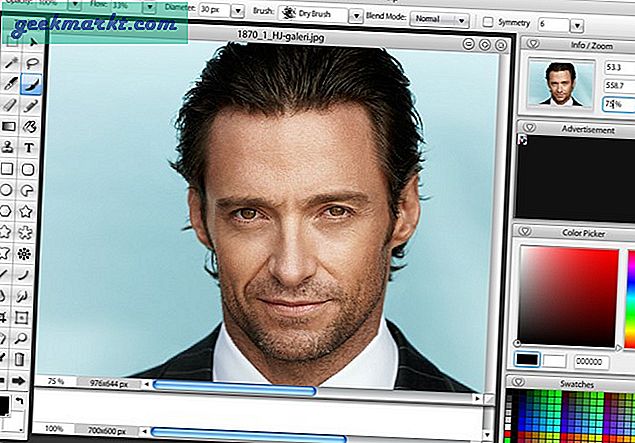635x443 pixels.
Task: Select the Transform tool with square frame icon
Action: point(21,317)
